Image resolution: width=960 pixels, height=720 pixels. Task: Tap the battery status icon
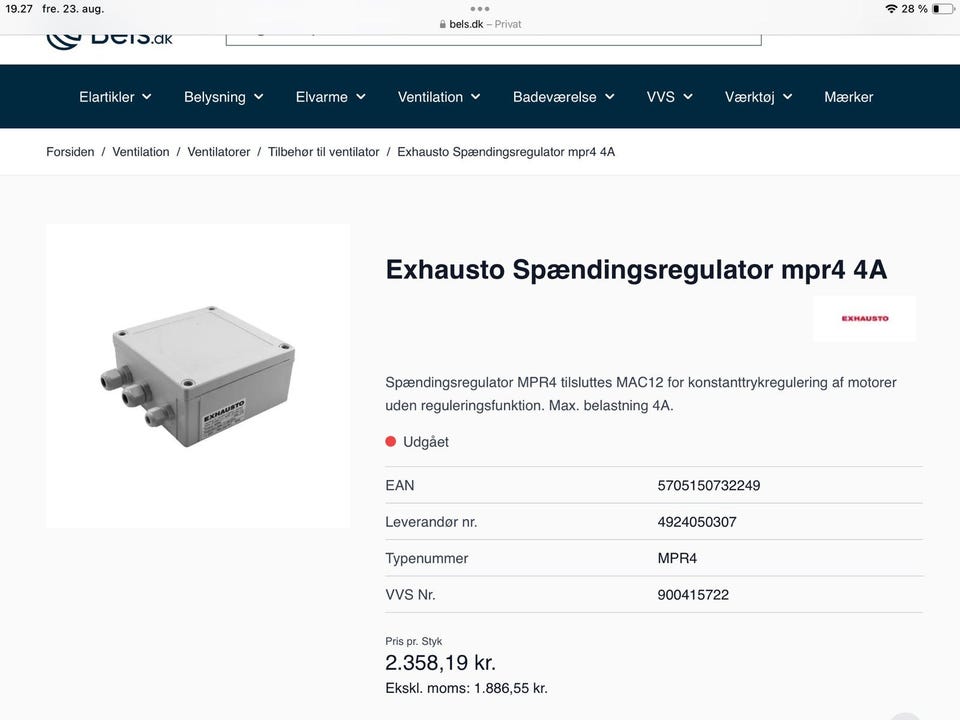coord(943,9)
